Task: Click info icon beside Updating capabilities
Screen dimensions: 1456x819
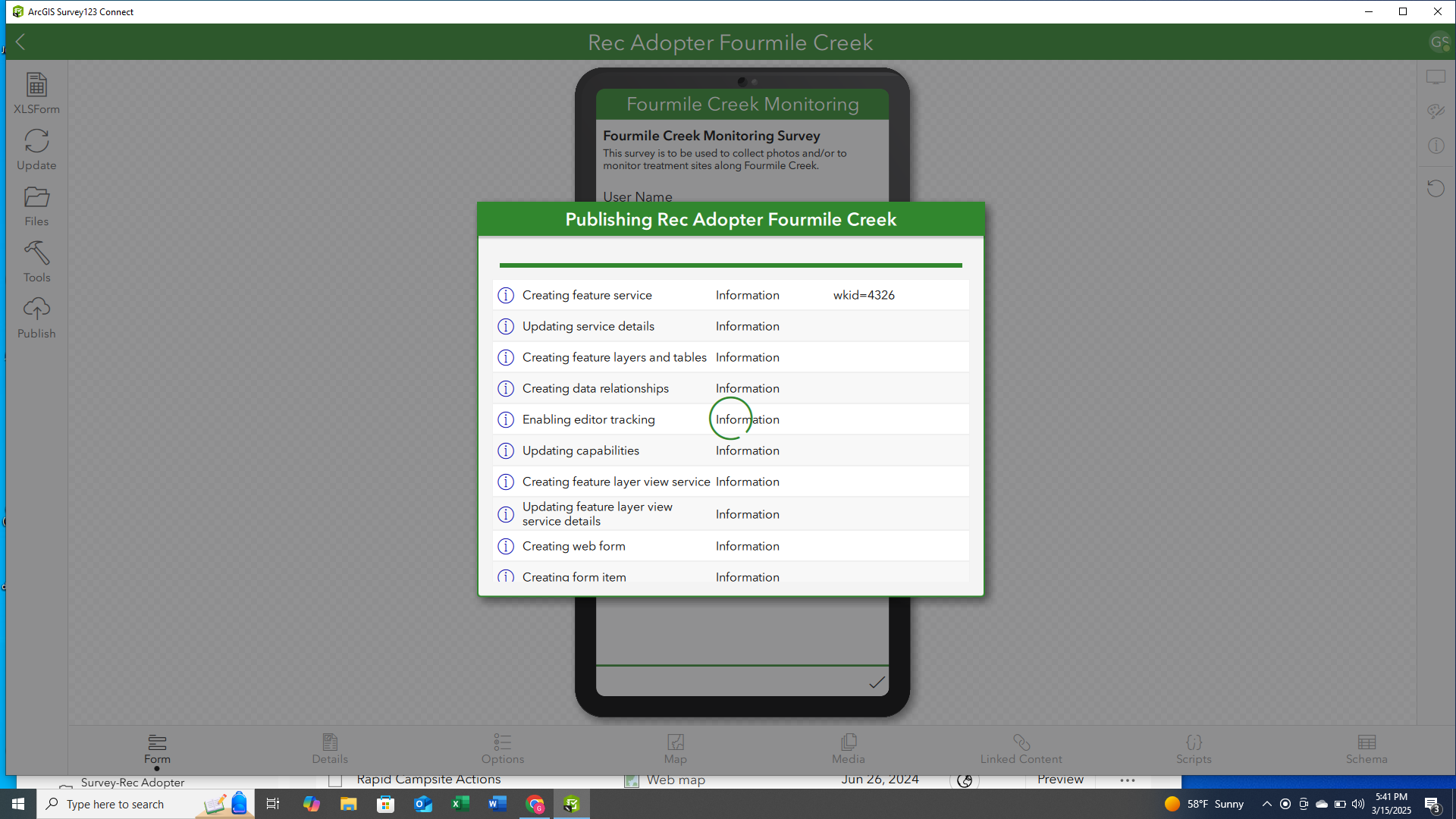Action: (506, 450)
